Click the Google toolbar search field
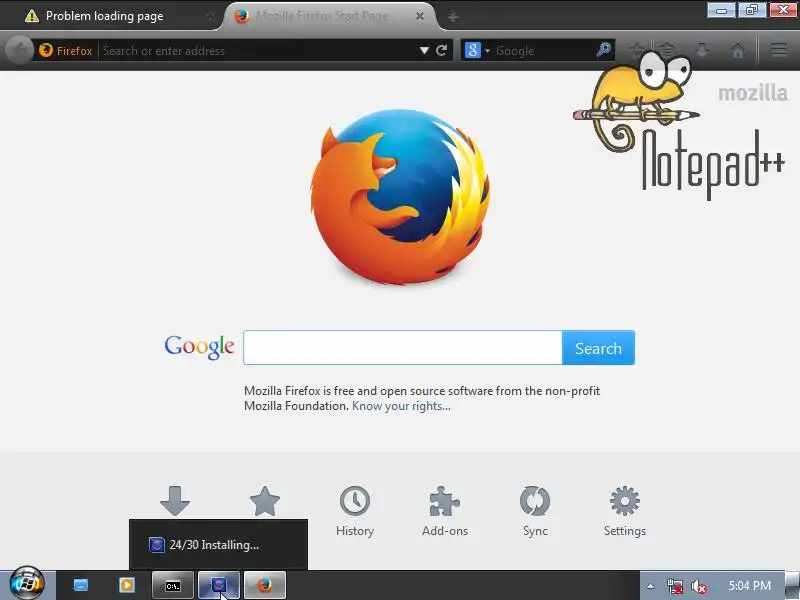 coord(543,51)
